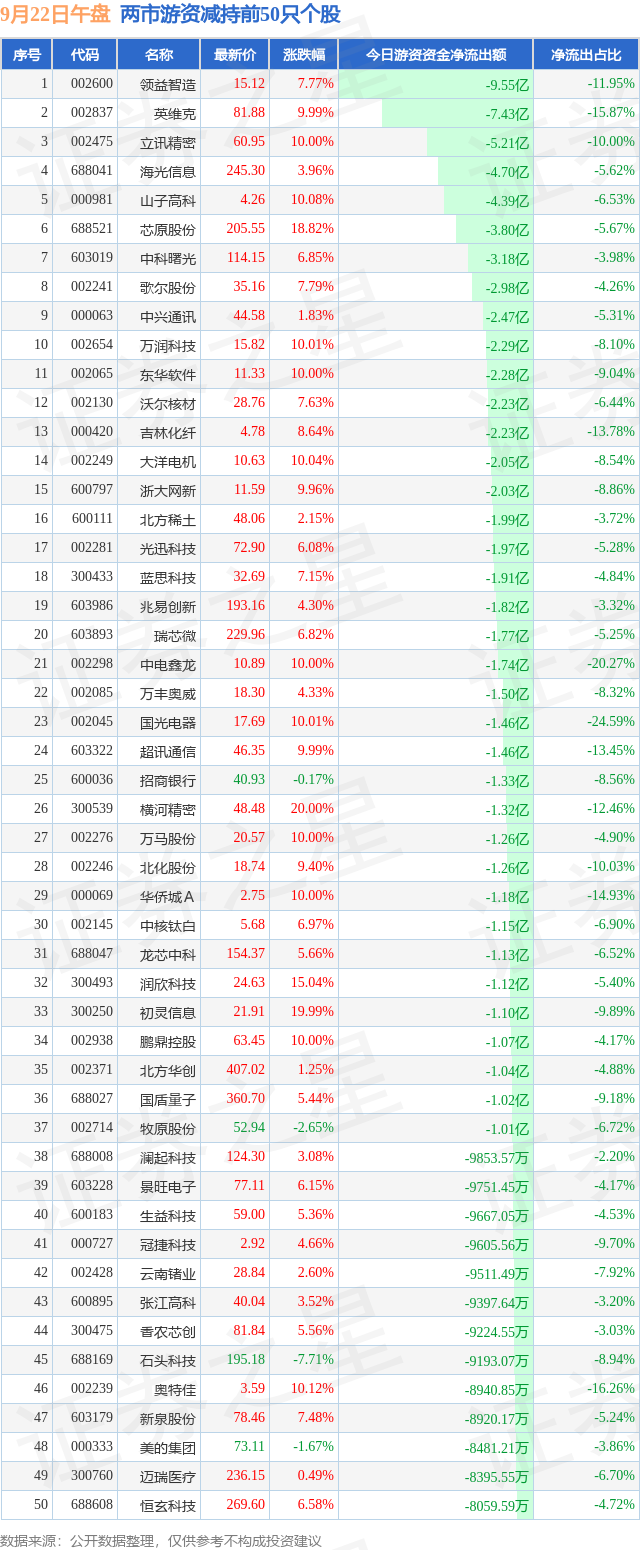Select stock name 万丰奥威
The width and height of the screenshot is (640, 1550).
tap(169, 693)
